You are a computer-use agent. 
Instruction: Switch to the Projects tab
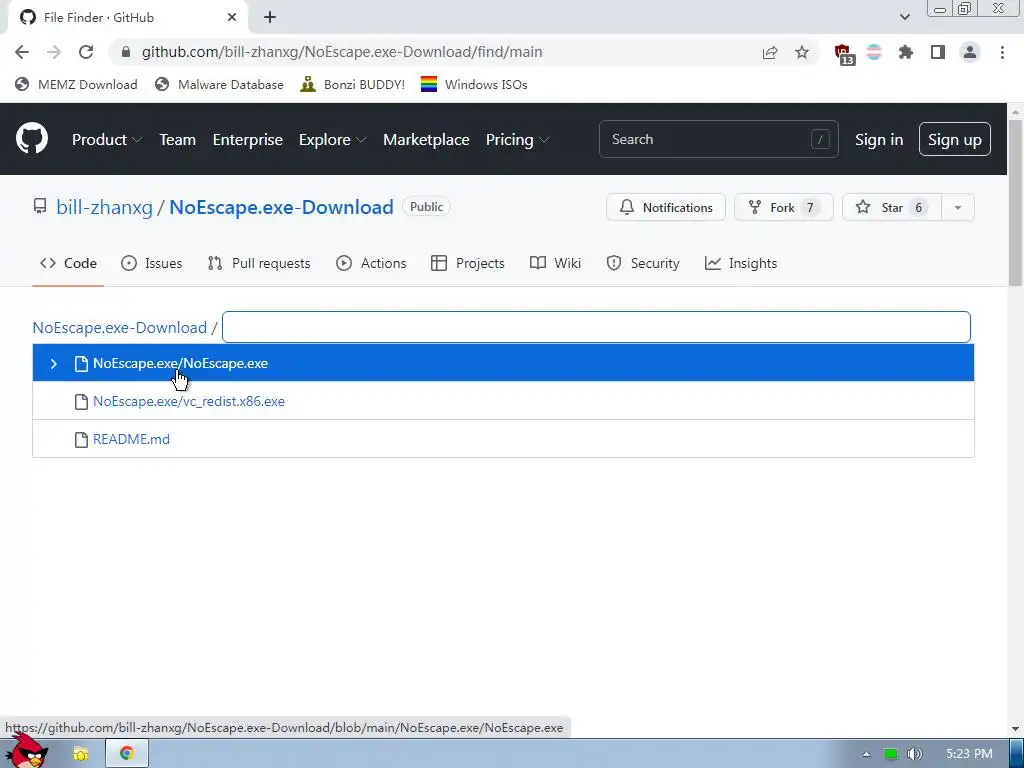(x=468, y=263)
